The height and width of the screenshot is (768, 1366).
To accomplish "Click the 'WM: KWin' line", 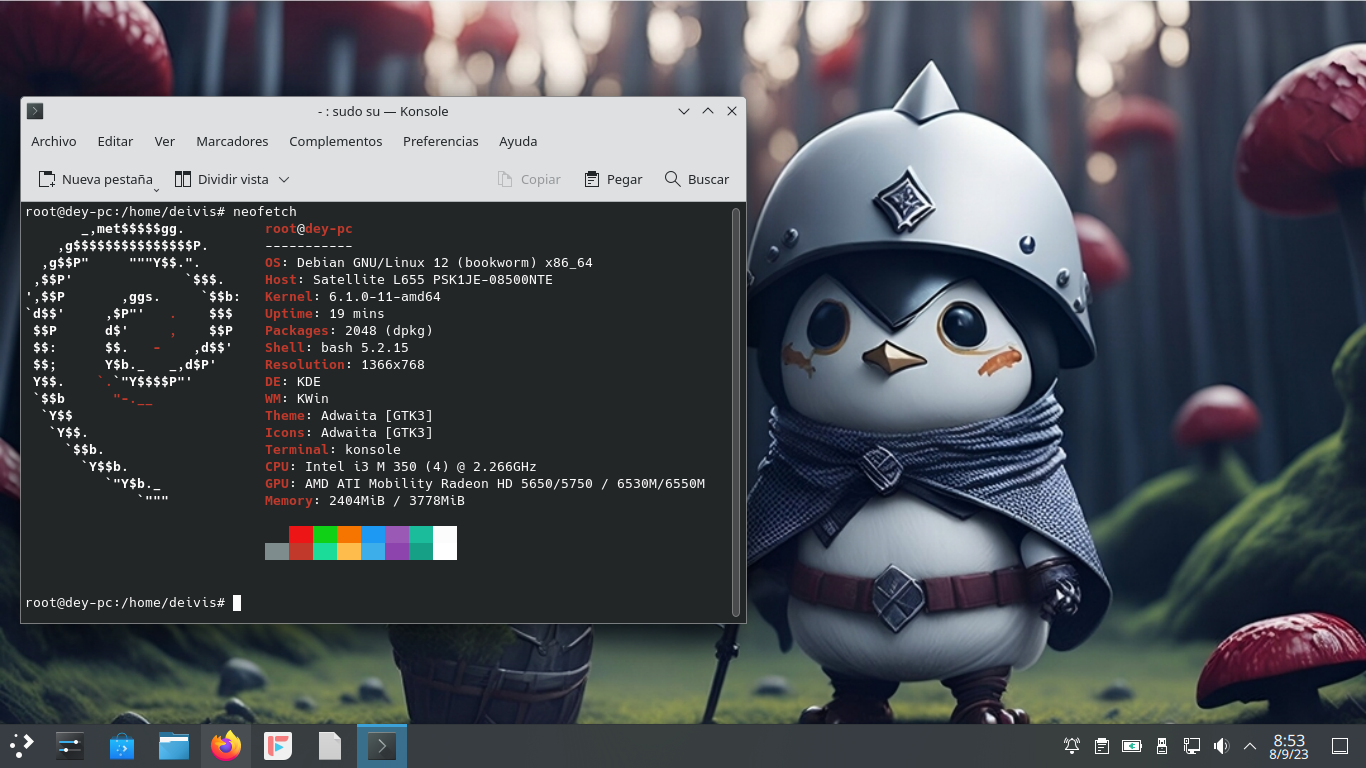I will point(297,399).
